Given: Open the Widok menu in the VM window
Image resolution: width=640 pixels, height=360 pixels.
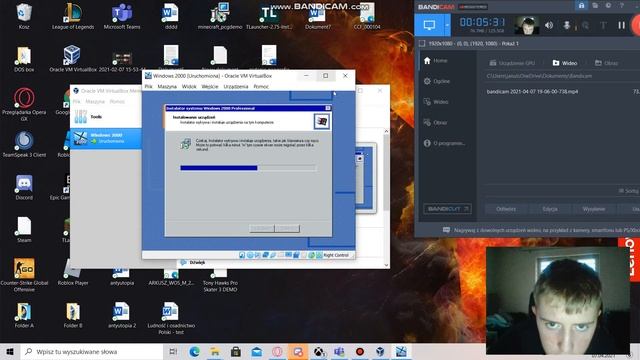Looking at the screenshot, I should [x=189, y=87].
